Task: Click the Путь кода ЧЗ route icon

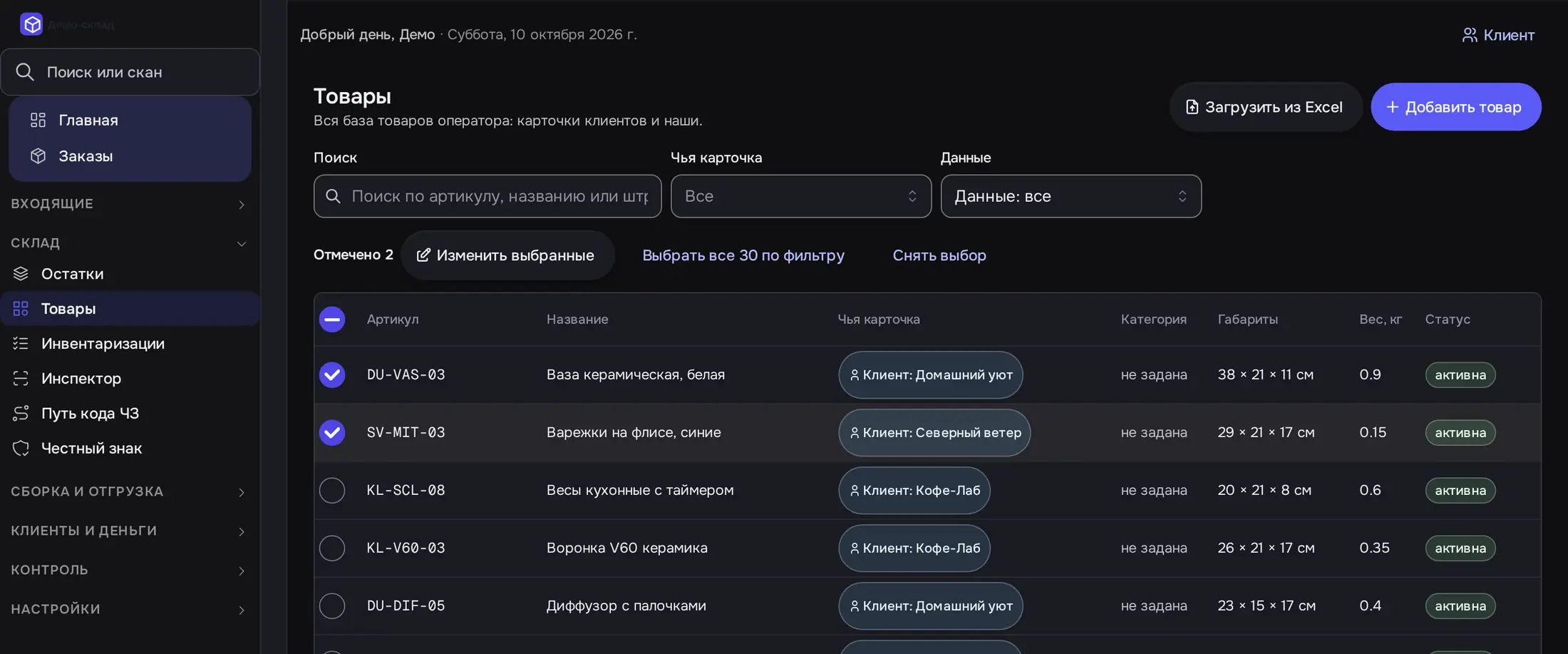Action: click(21, 413)
